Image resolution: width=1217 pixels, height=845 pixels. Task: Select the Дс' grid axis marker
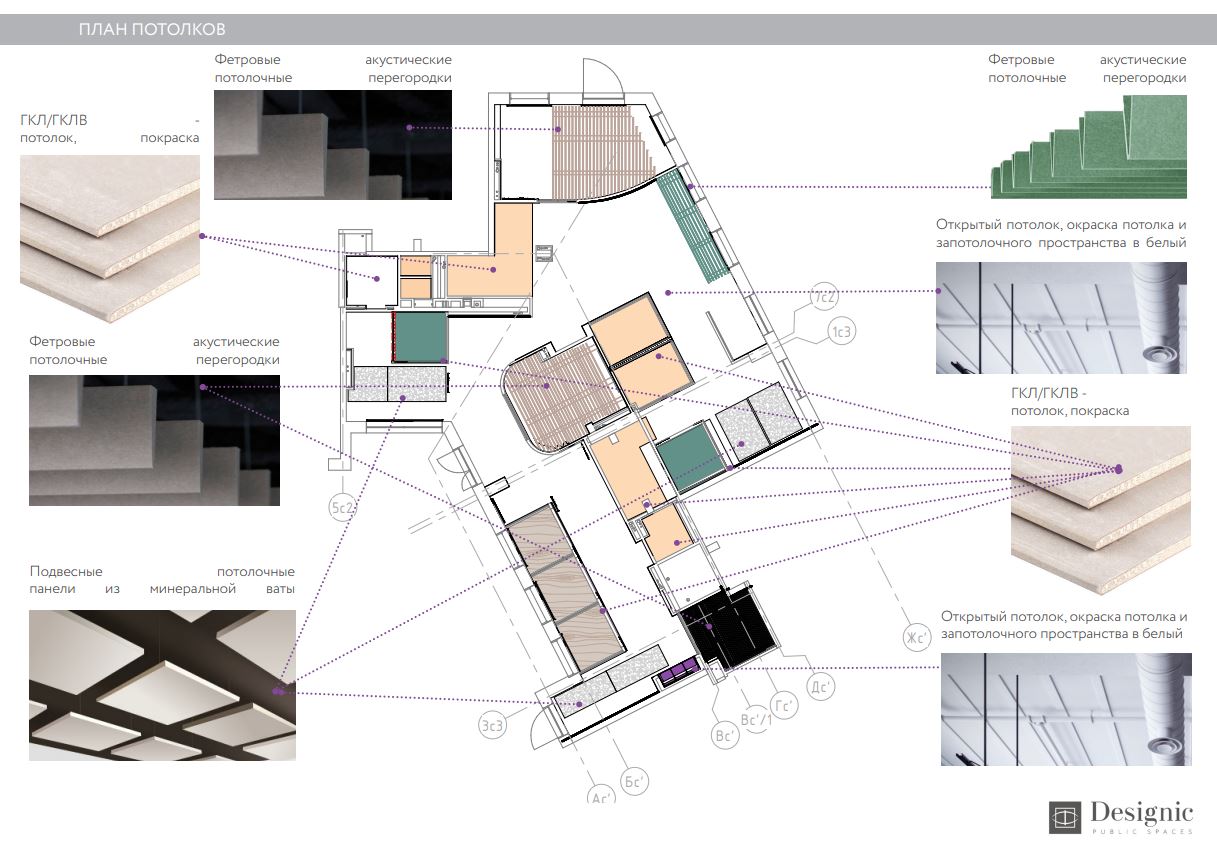pos(821,686)
